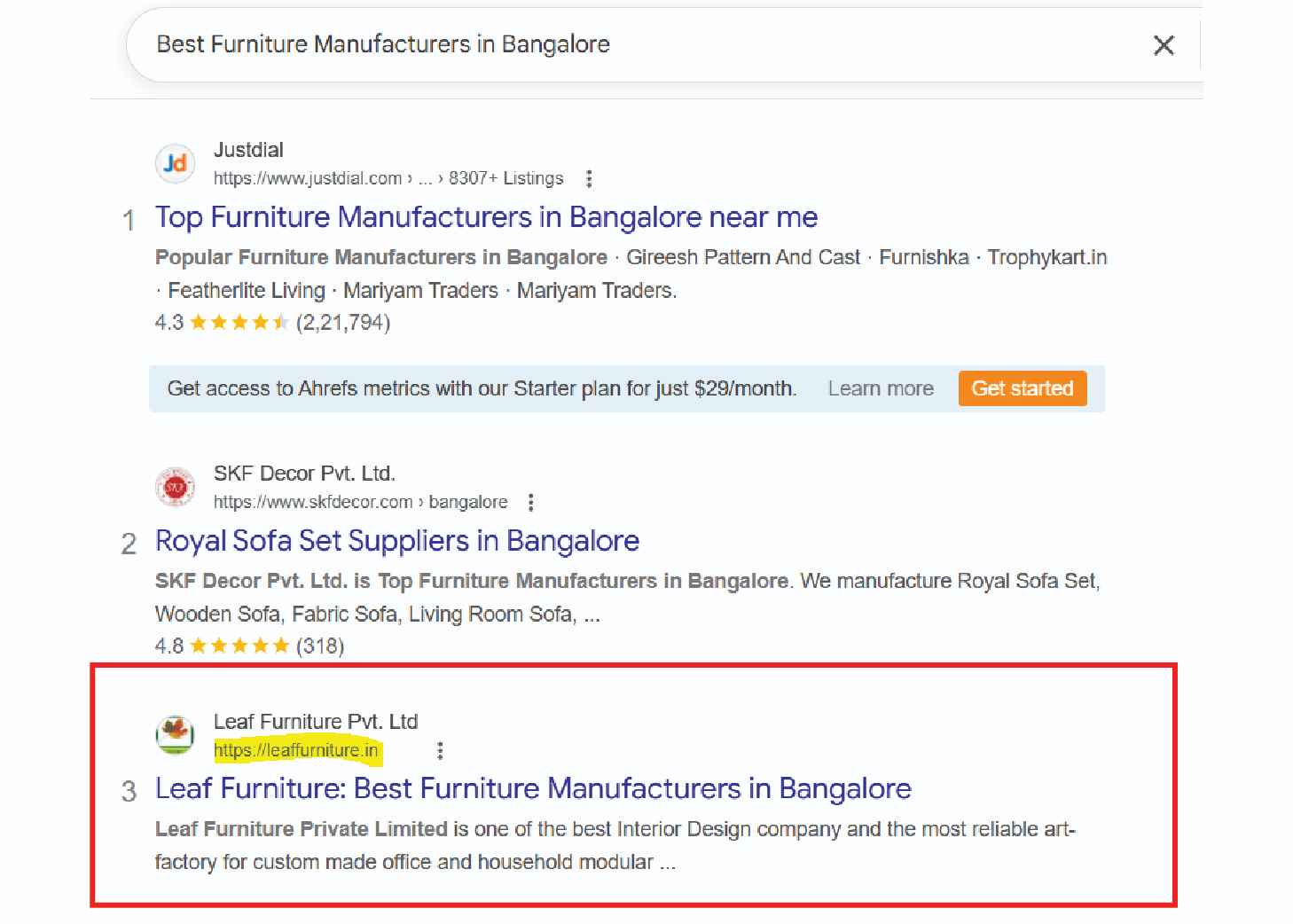Click the skfdecor.com bangalore URL
This screenshot has height=924, width=1293.
click(x=360, y=502)
